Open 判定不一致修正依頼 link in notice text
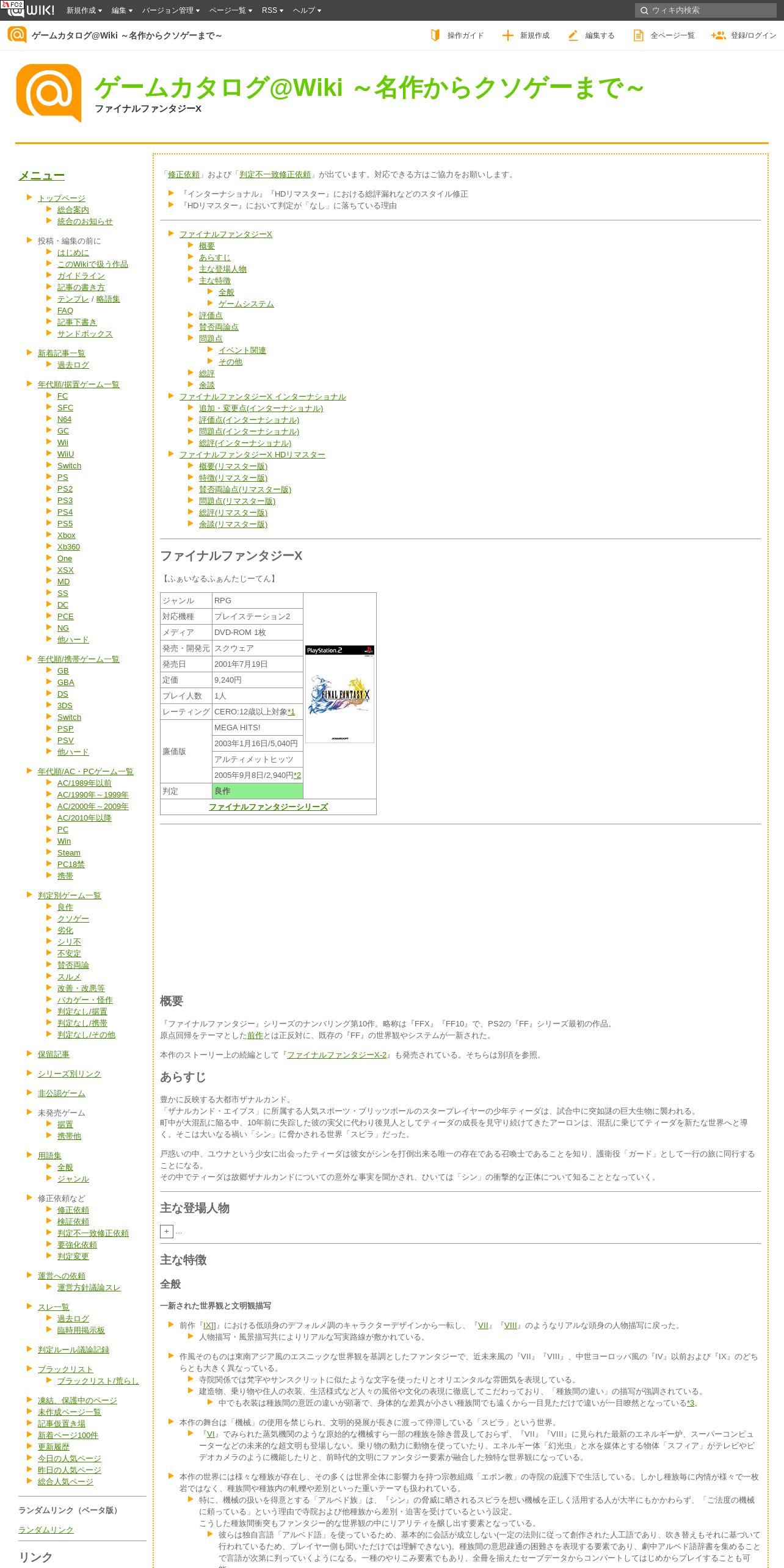 (x=275, y=175)
